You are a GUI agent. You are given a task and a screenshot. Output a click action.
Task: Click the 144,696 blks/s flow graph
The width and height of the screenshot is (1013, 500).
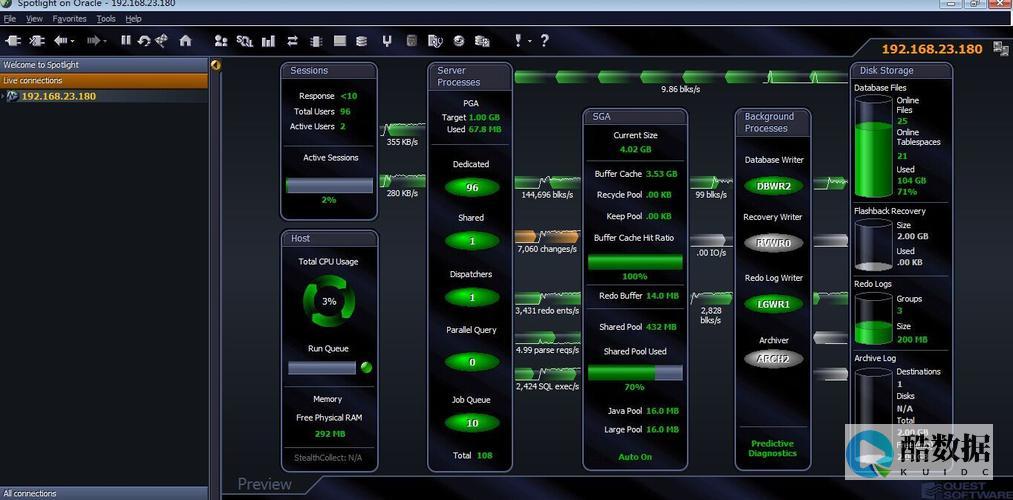(547, 182)
